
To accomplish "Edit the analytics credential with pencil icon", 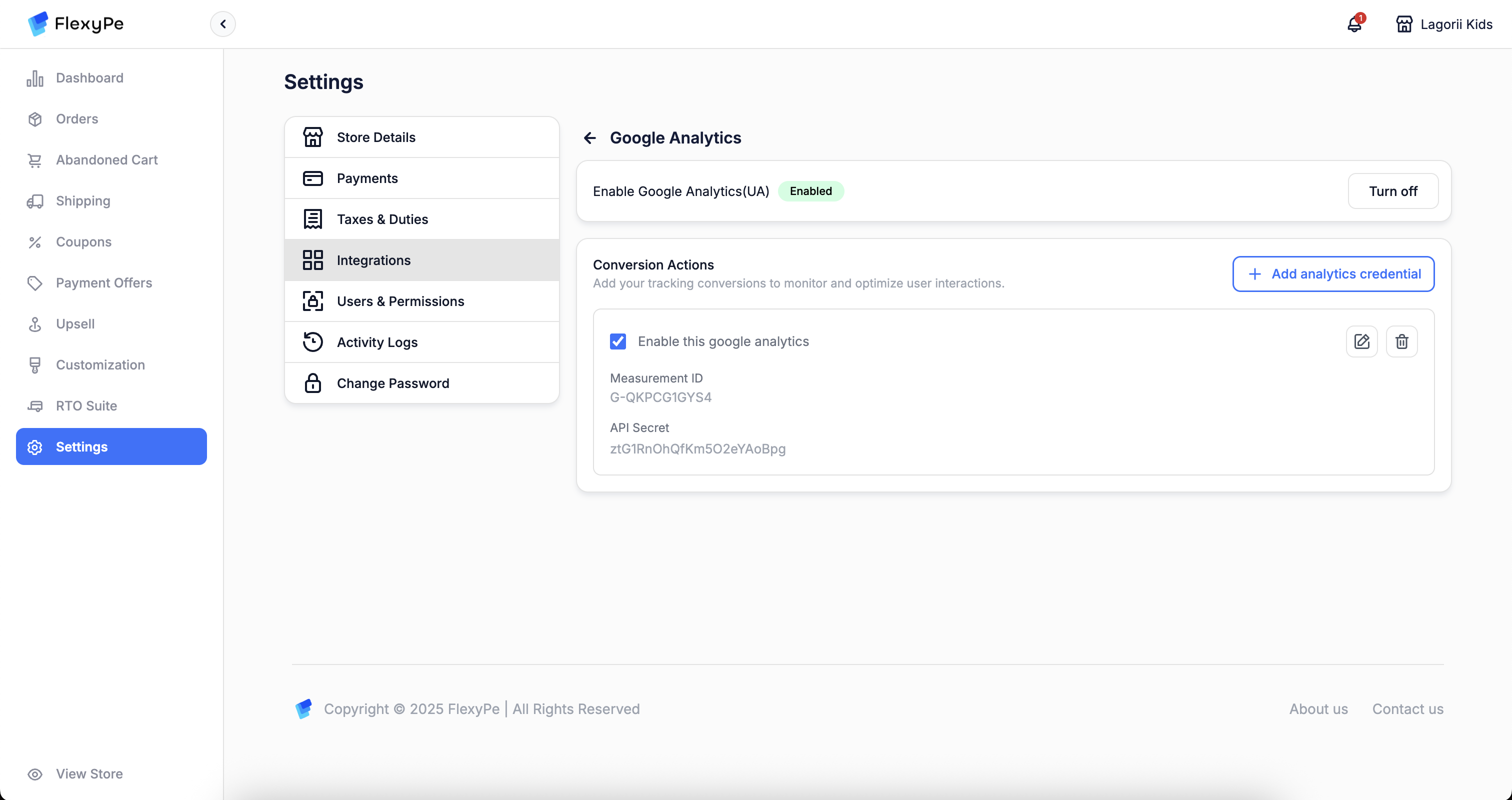I will pos(1361,341).
